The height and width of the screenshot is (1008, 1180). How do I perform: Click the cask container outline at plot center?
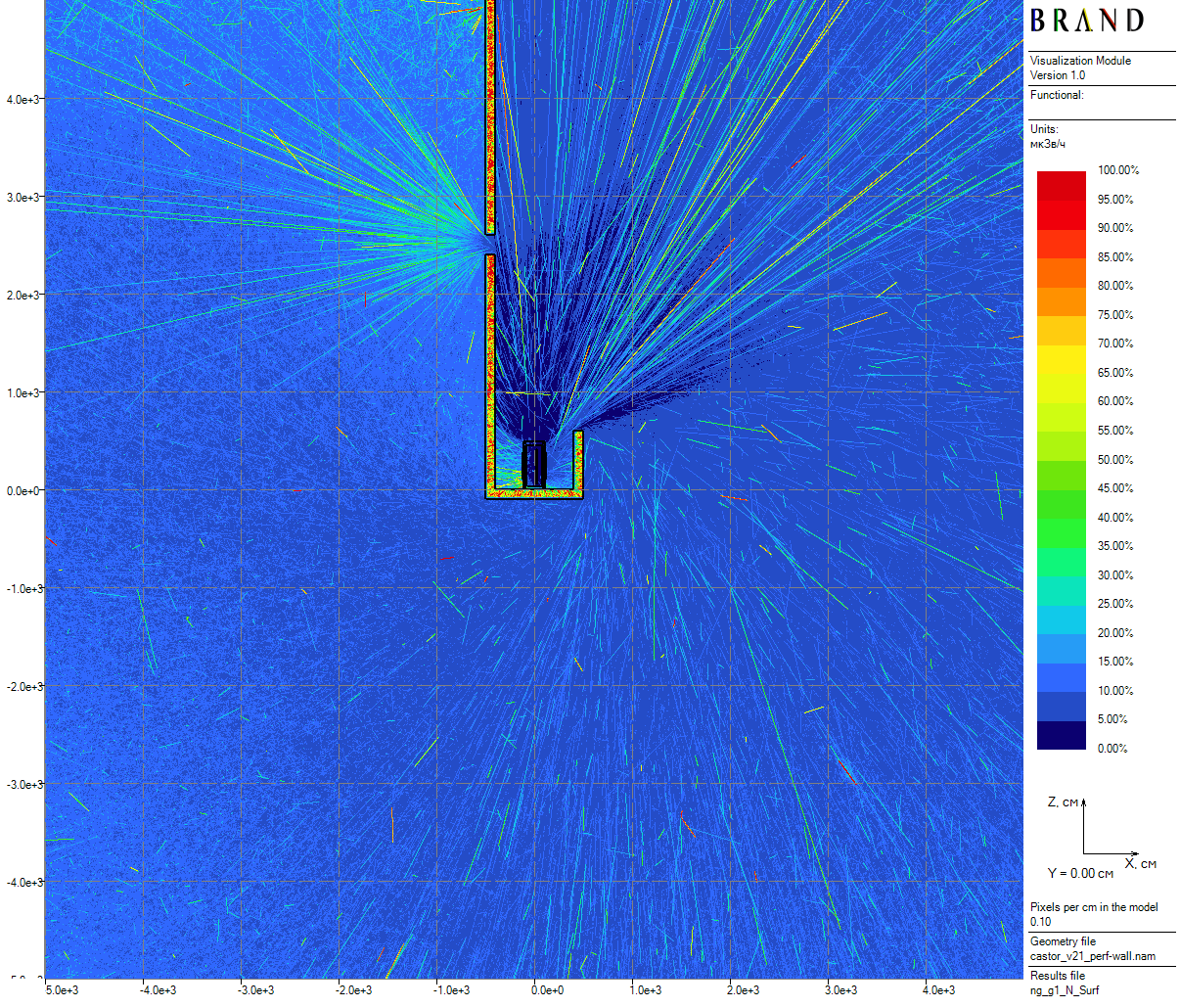pyautogui.click(x=533, y=465)
